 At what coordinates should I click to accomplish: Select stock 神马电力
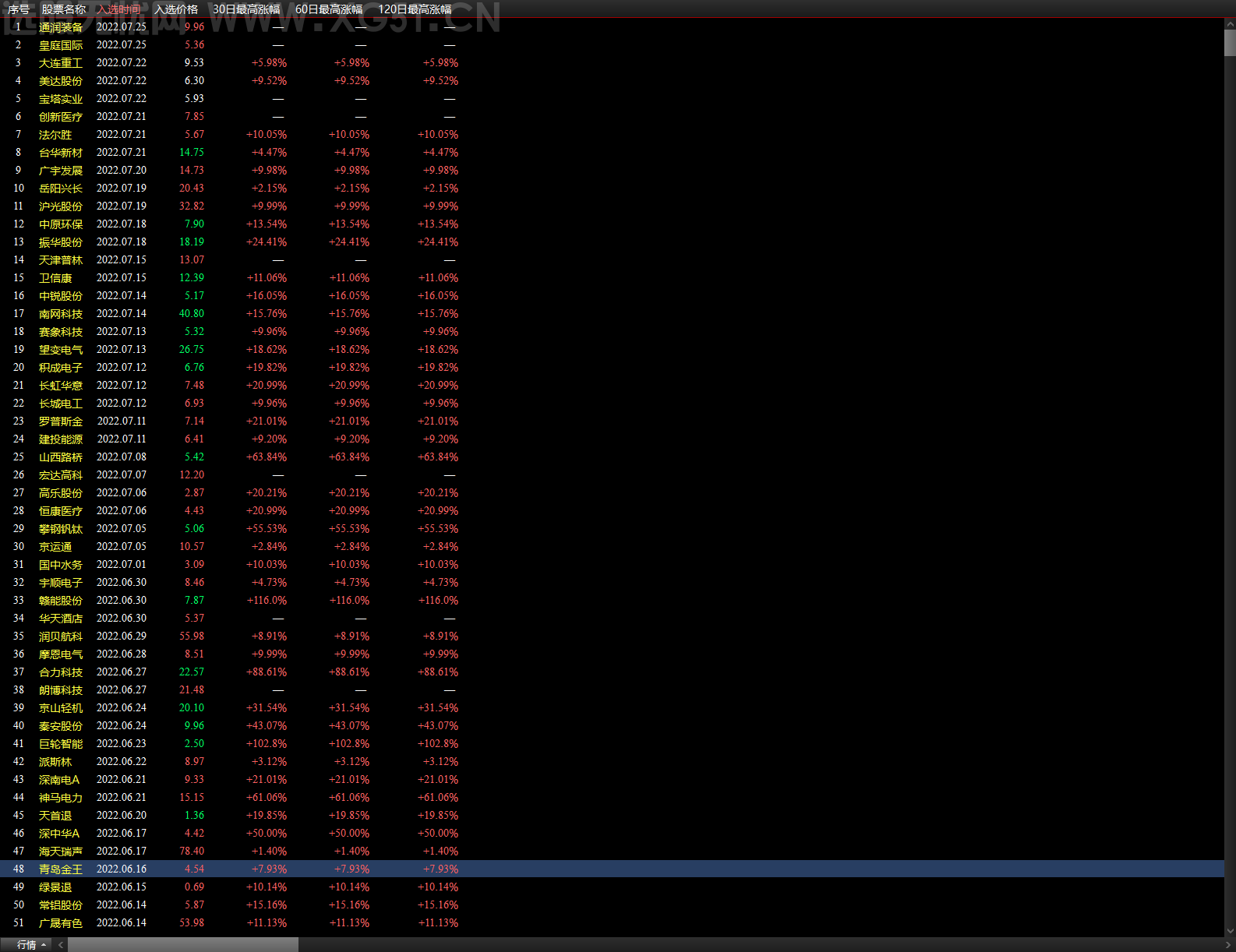(x=61, y=798)
